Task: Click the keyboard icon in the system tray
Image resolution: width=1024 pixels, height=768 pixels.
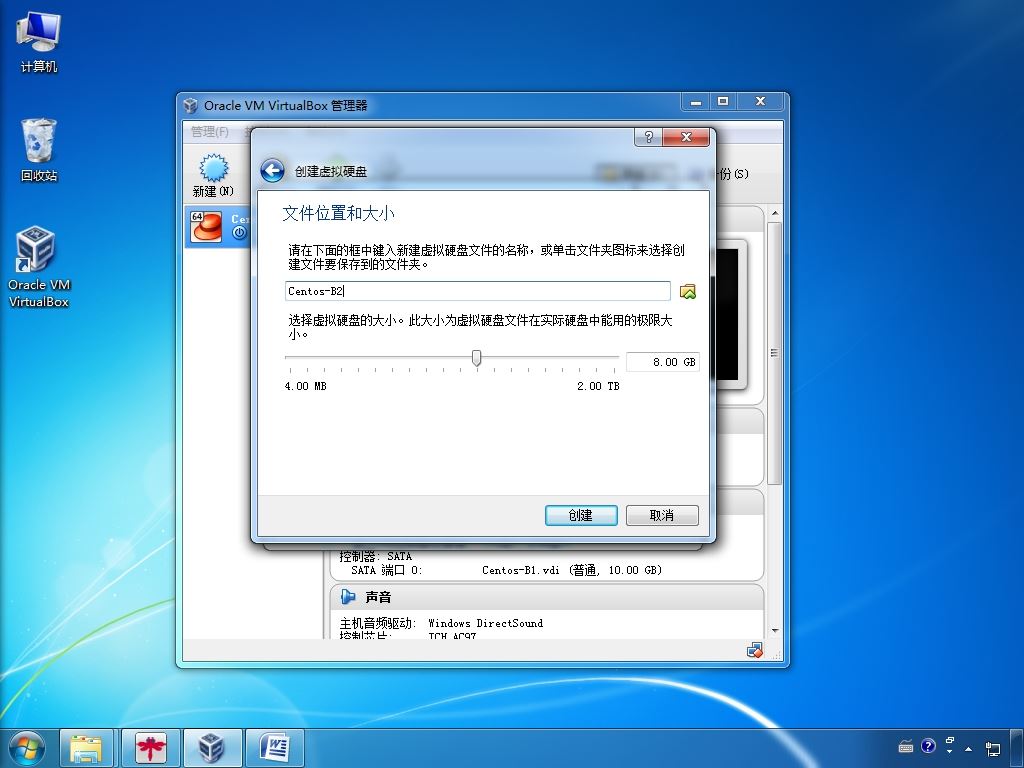Action: (906, 746)
